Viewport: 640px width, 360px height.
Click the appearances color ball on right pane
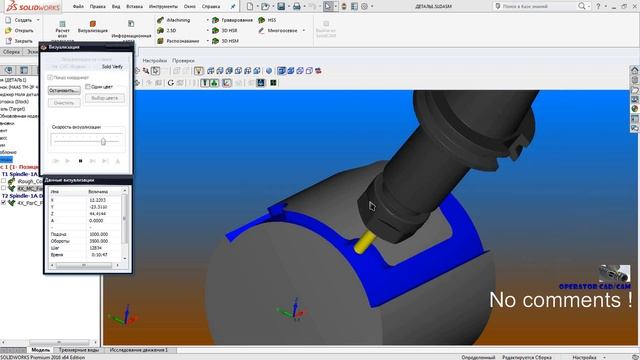coord(634,109)
